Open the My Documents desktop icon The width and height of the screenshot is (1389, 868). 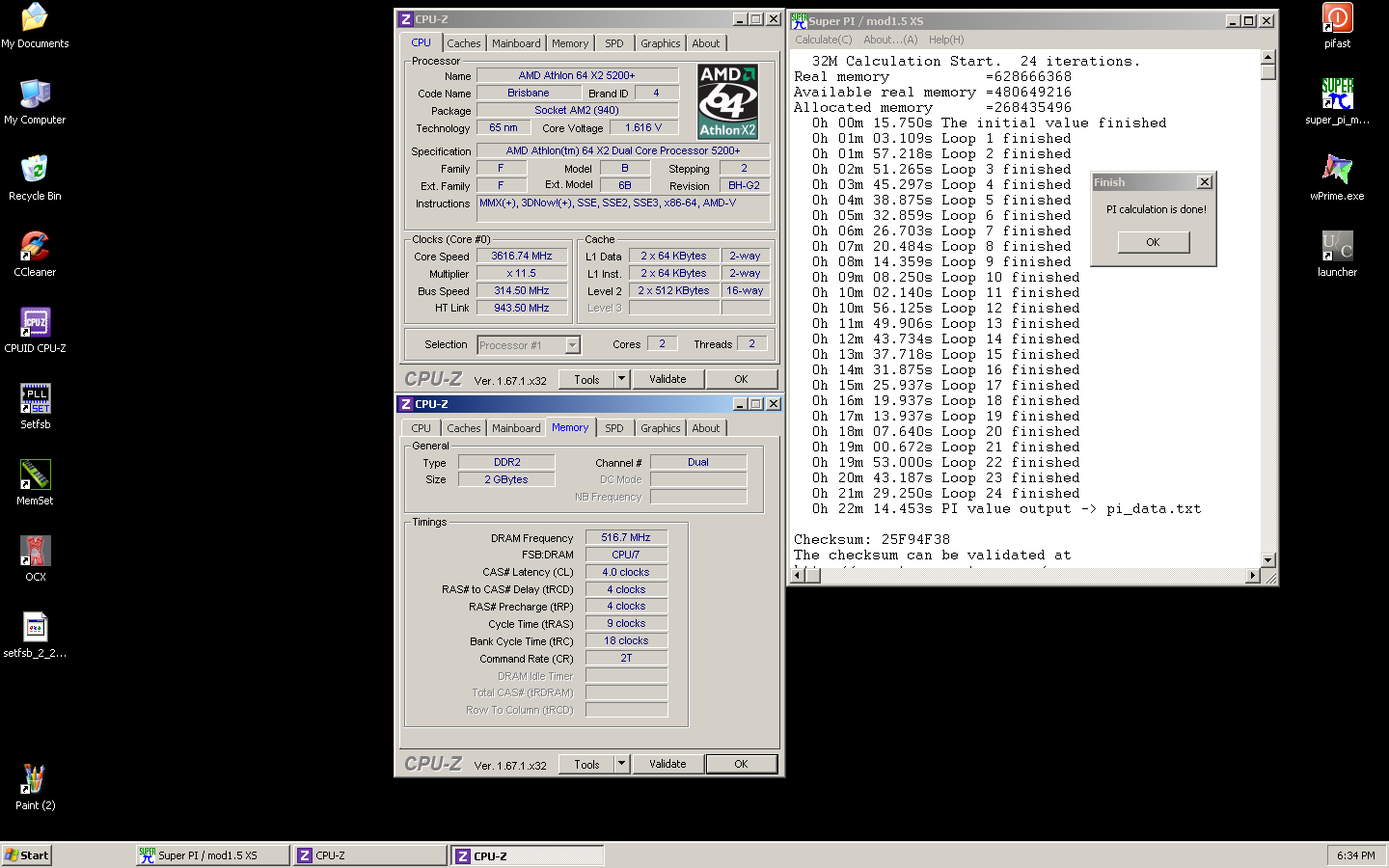pos(35,26)
